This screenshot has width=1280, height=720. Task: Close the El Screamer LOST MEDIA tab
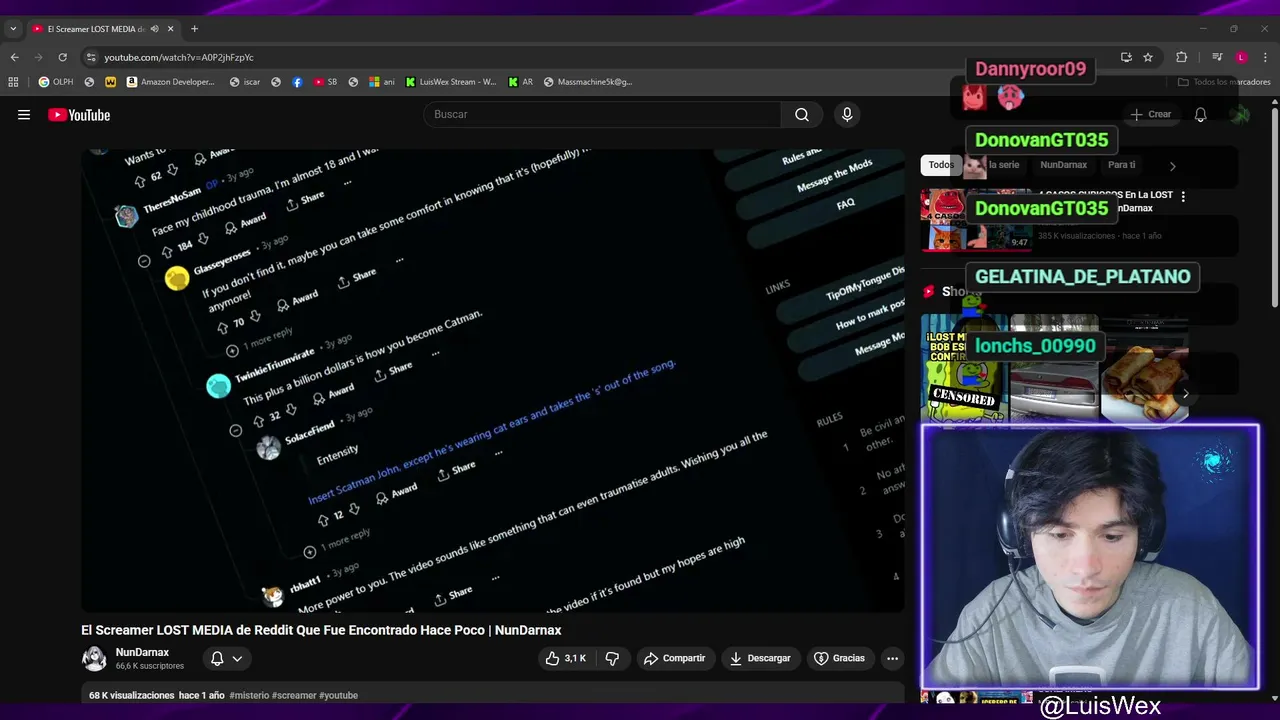point(170,29)
